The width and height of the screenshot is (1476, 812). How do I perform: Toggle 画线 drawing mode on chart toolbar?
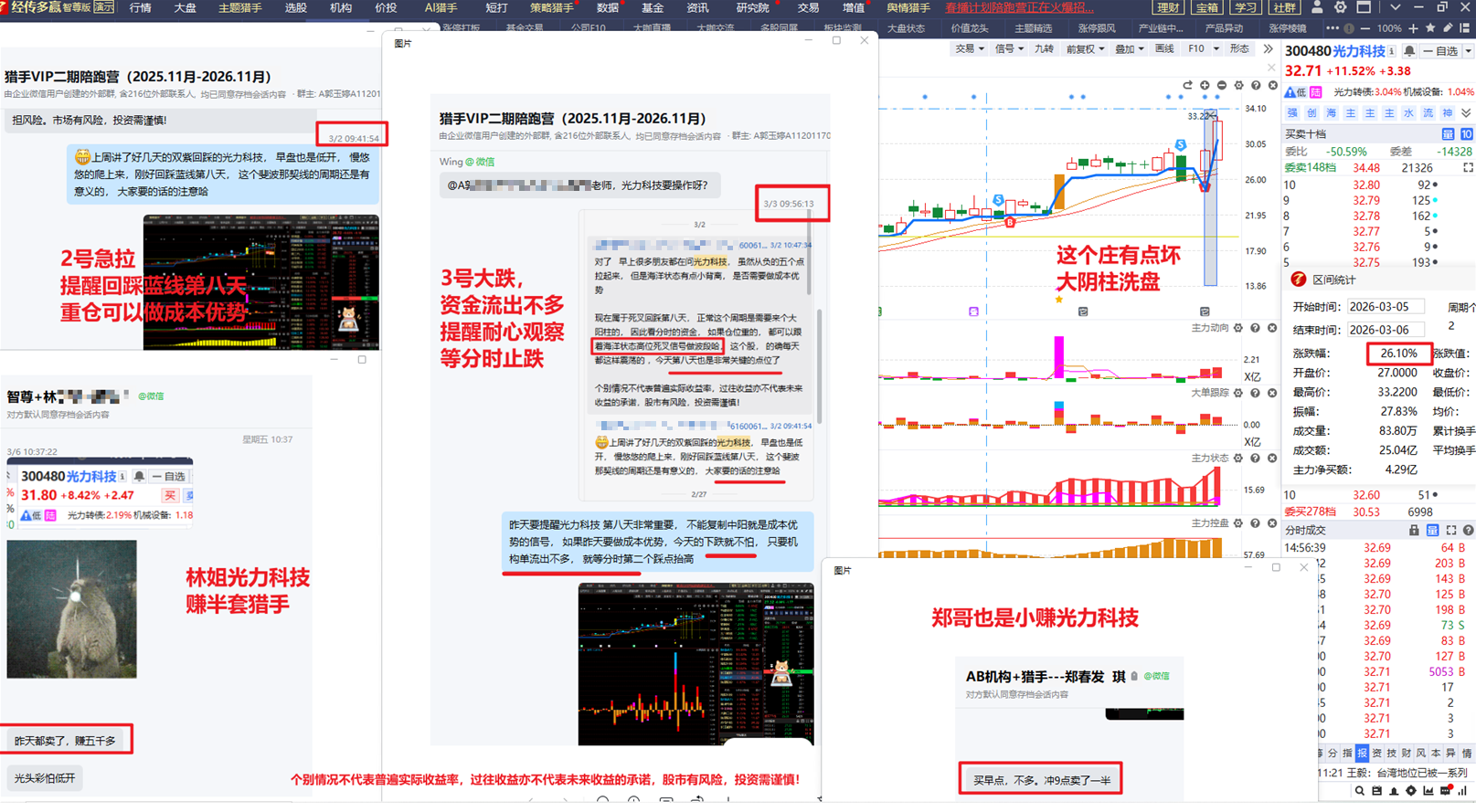click(x=1163, y=49)
